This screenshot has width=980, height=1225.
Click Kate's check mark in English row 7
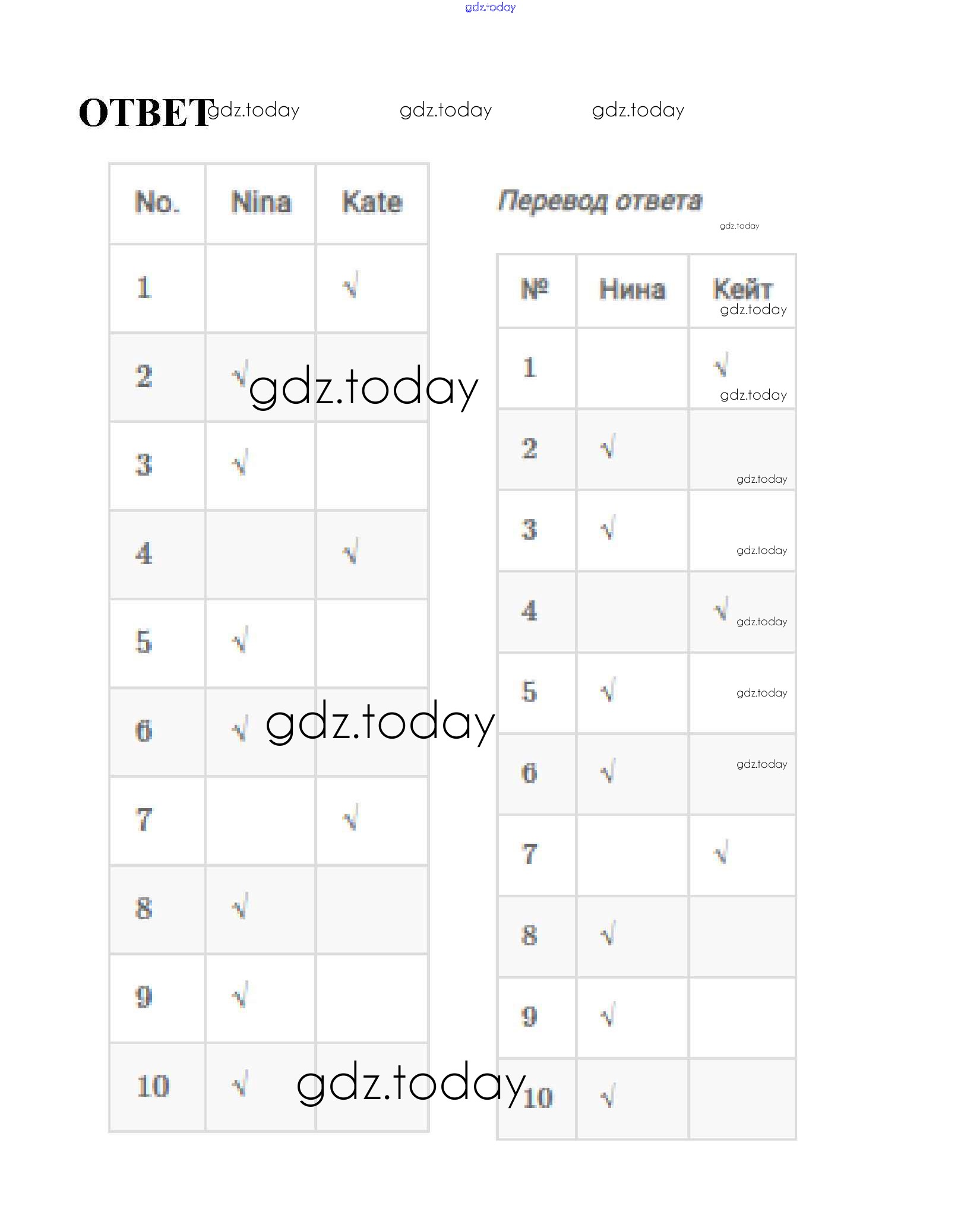(x=351, y=819)
